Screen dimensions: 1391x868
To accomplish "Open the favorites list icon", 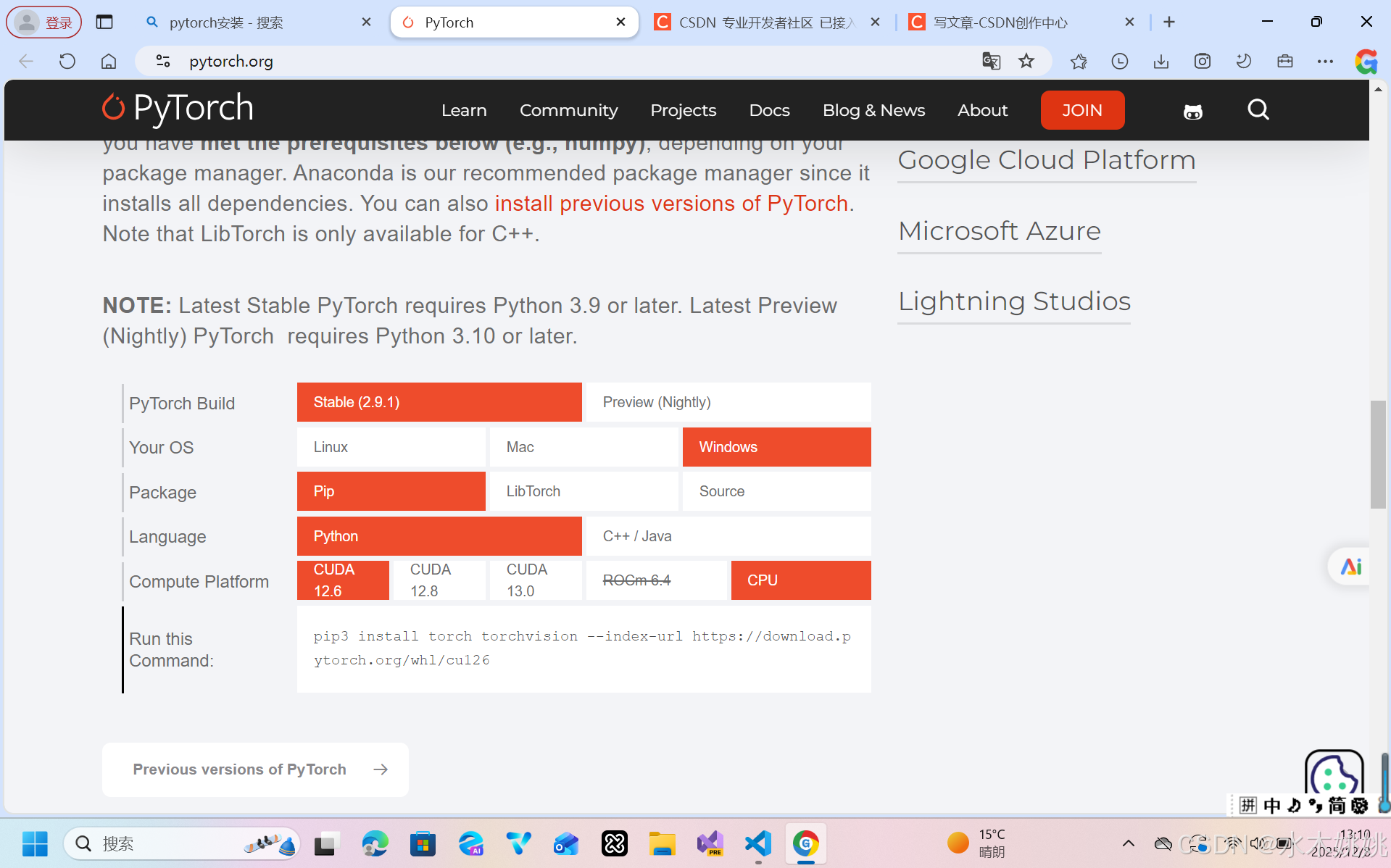I will (x=1079, y=62).
